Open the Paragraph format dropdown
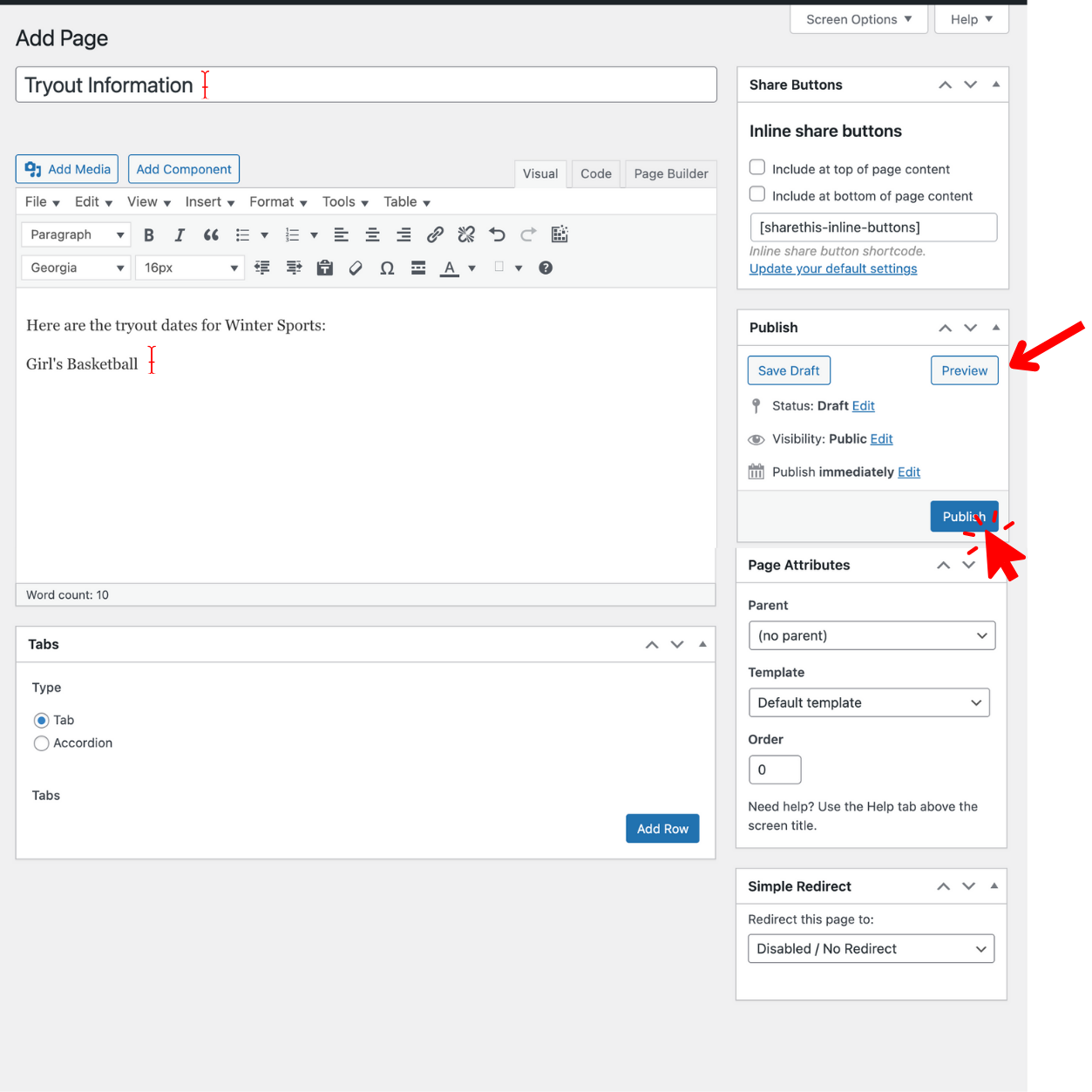Viewport: 1092px width, 1092px height. pos(76,235)
